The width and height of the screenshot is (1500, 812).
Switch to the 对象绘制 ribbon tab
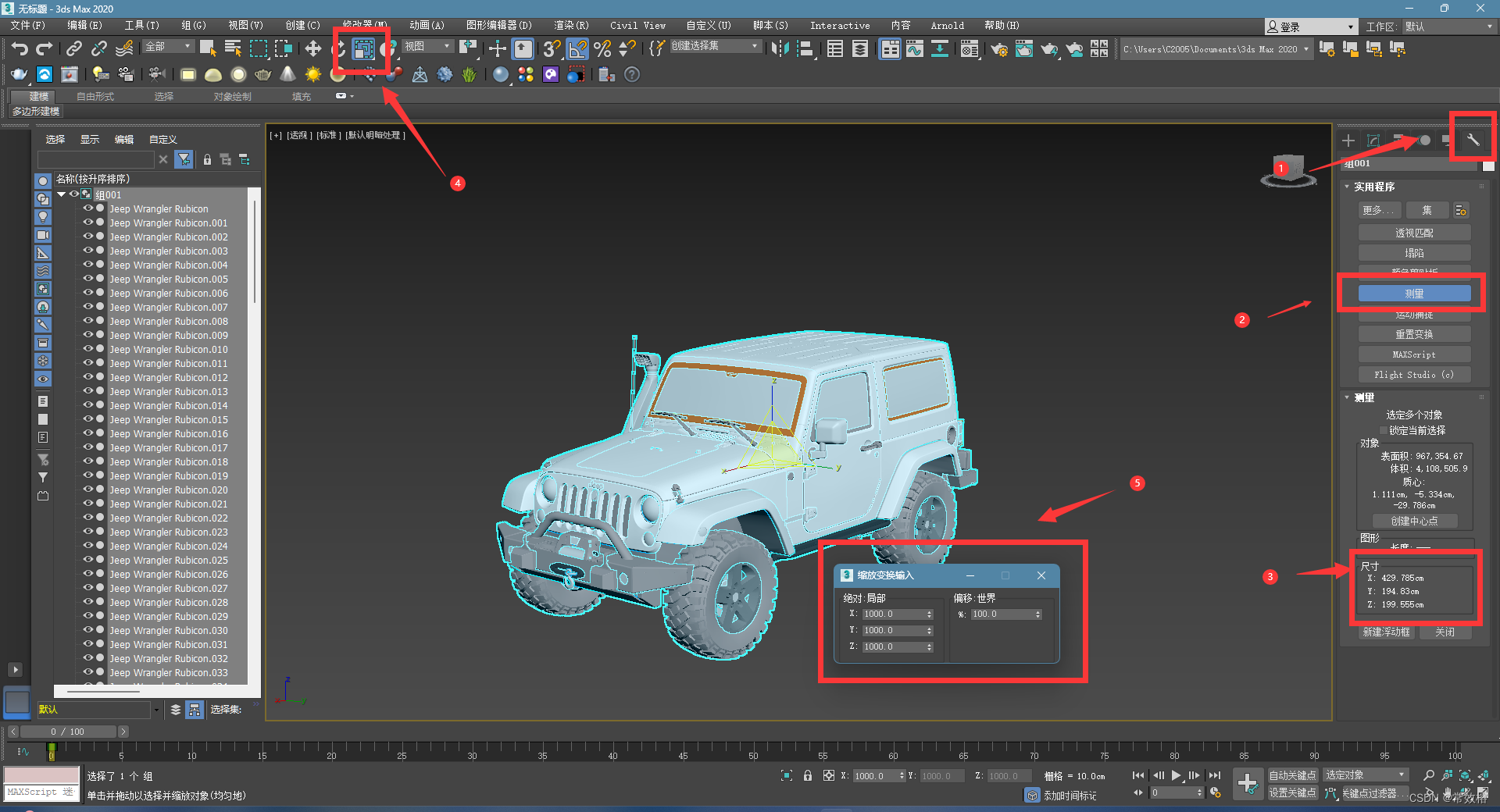click(232, 97)
